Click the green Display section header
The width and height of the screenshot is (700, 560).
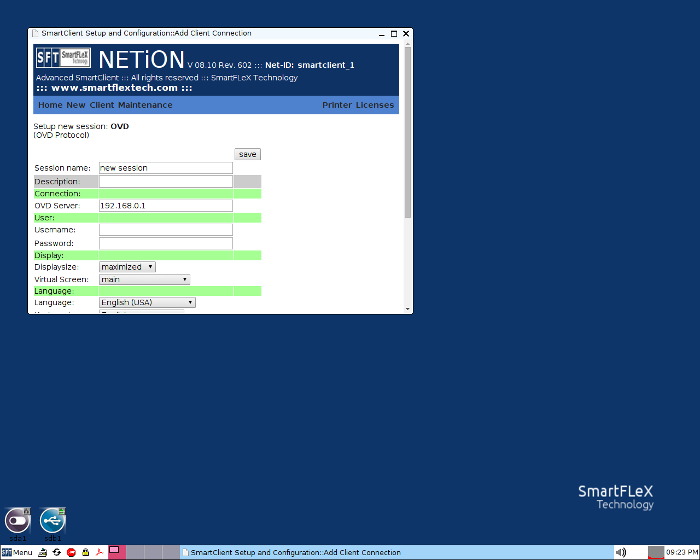148,255
